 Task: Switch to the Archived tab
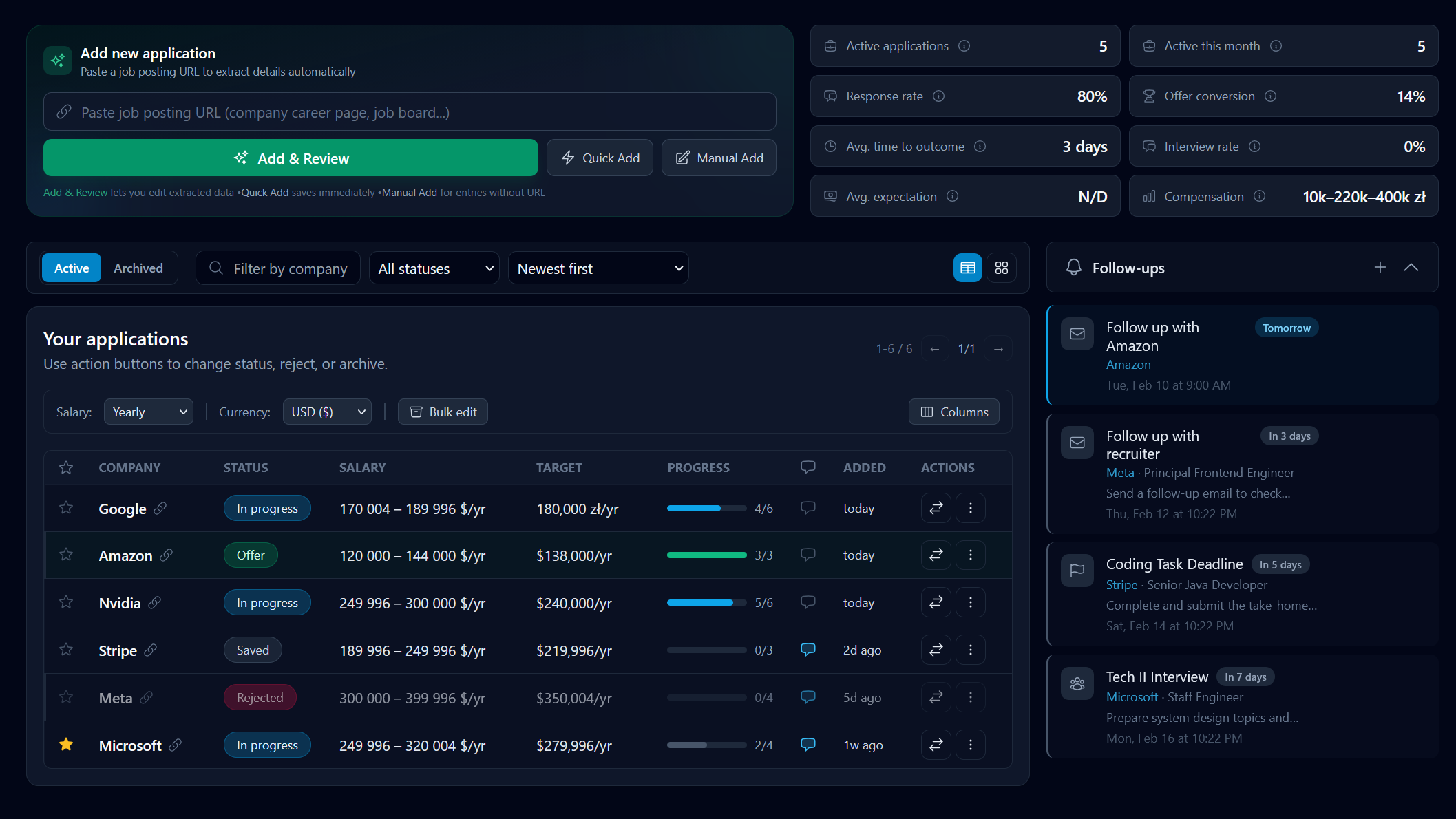(138, 268)
